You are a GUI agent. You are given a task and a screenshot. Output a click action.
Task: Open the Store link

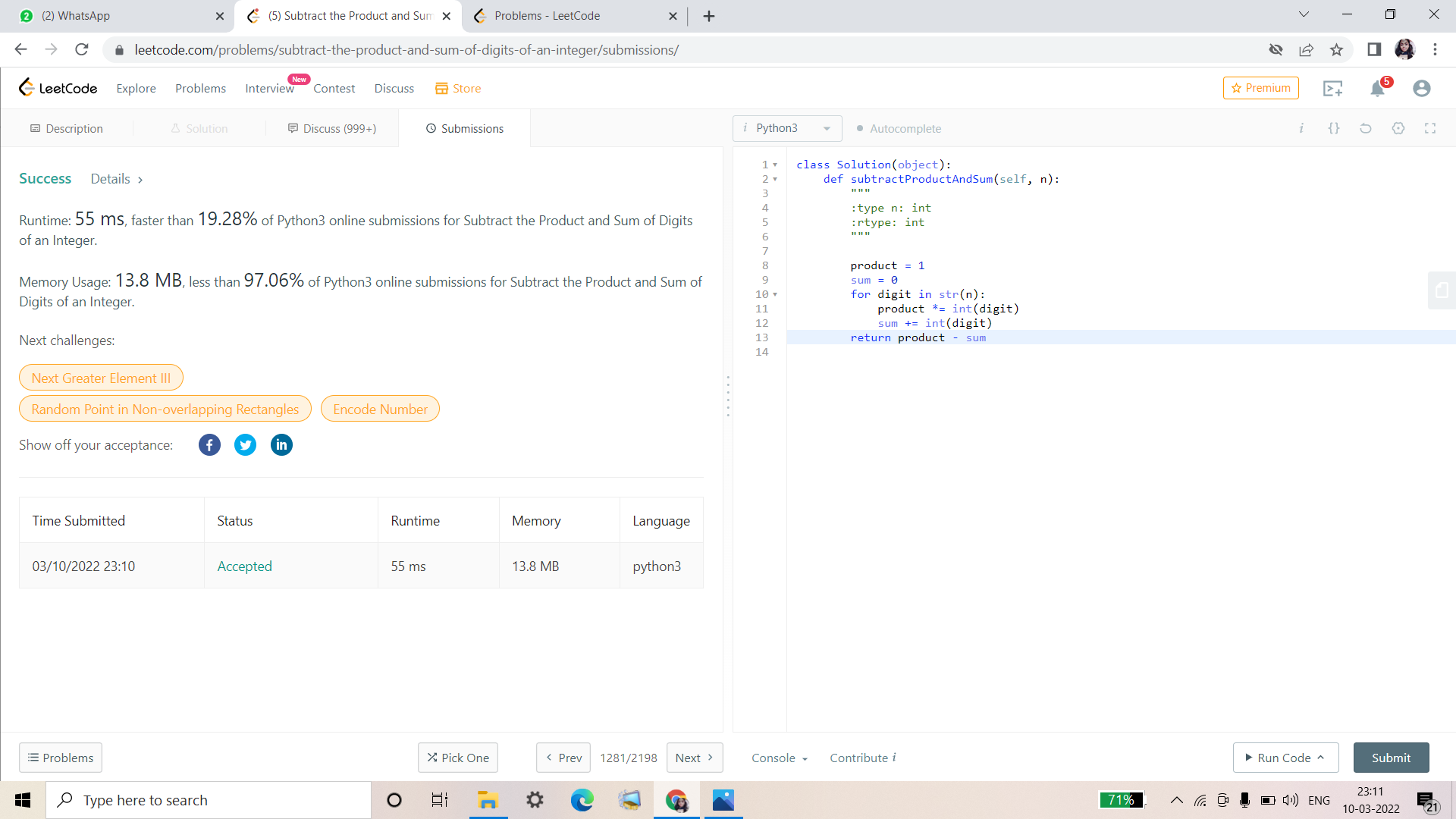458,89
